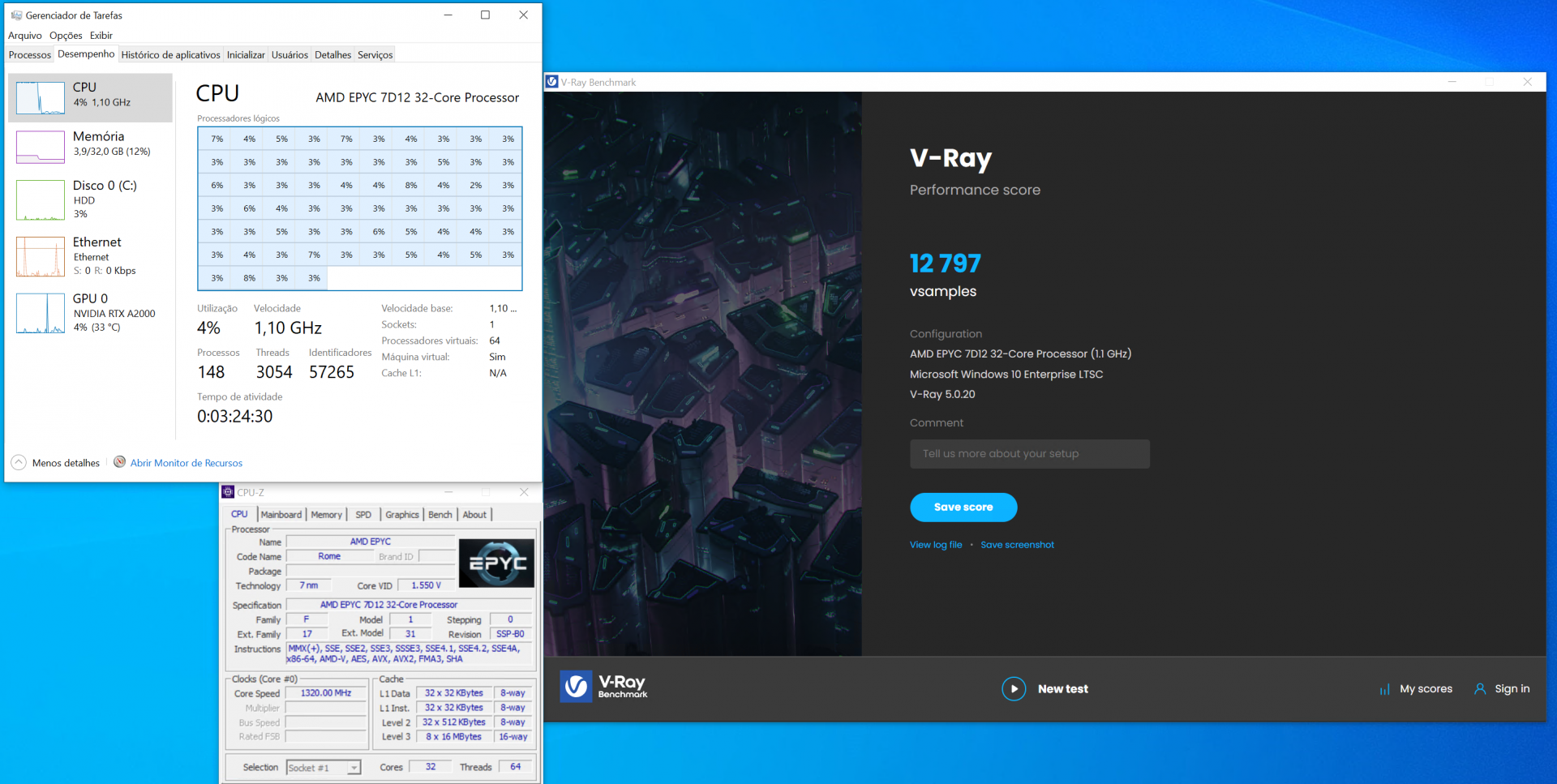Switch to the Serviços tab
Screen dimensions: 1557x784
[x=375, y=55]
